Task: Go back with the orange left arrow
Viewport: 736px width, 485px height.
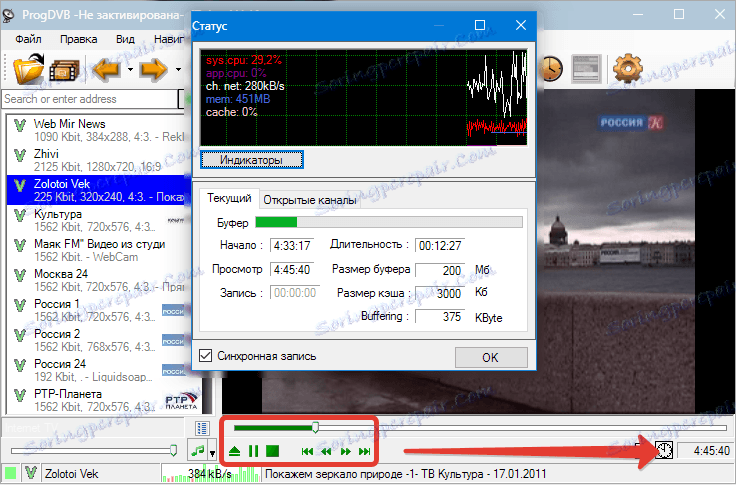Action: coord(108,70)
